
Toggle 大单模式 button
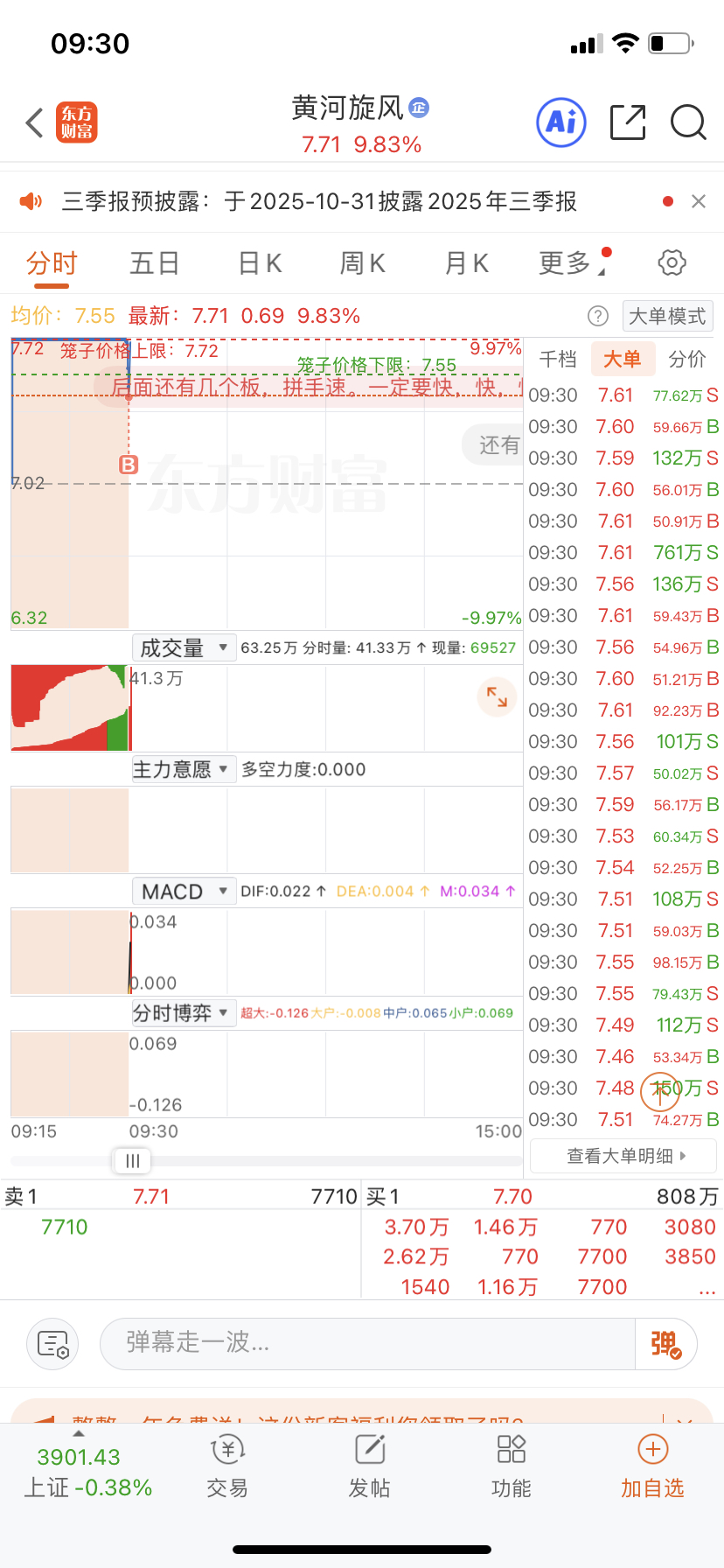667,316
